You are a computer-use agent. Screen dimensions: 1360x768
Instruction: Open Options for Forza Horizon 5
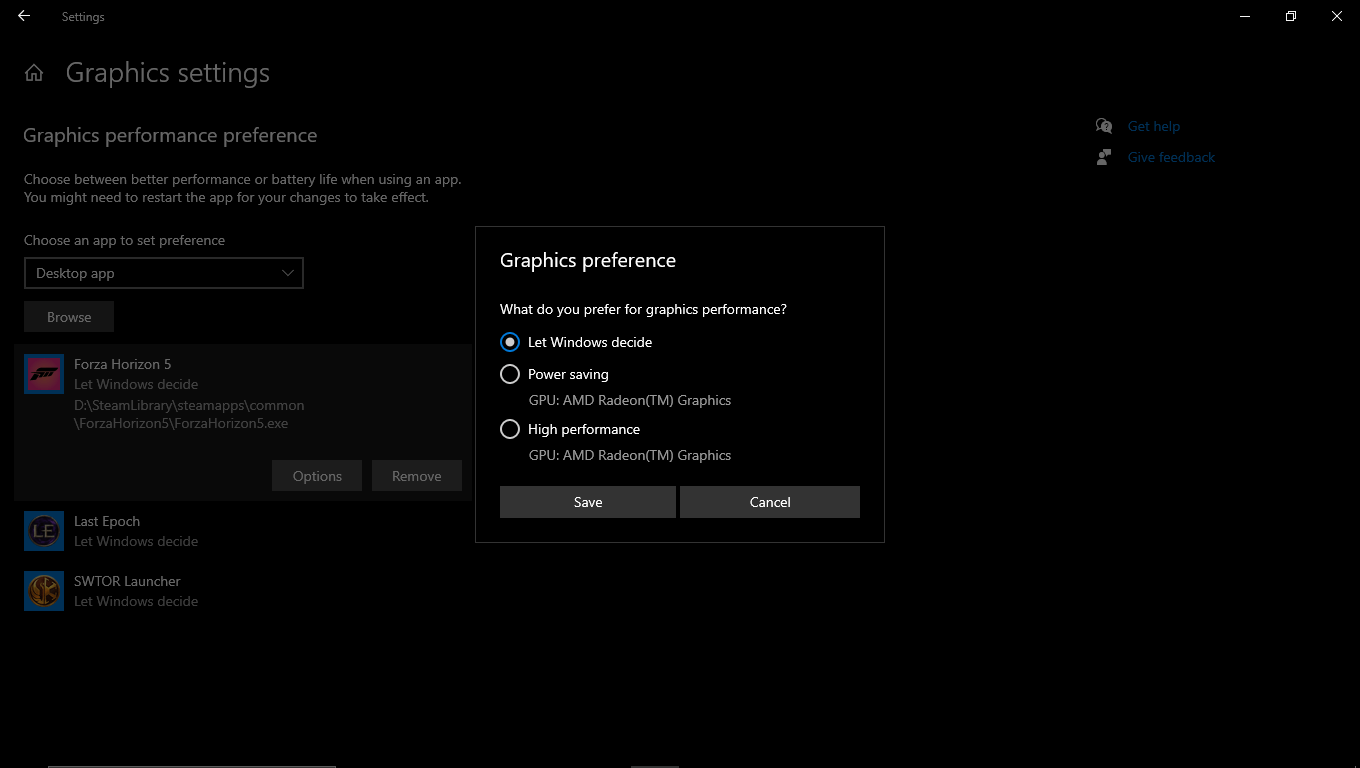(317, 476)
